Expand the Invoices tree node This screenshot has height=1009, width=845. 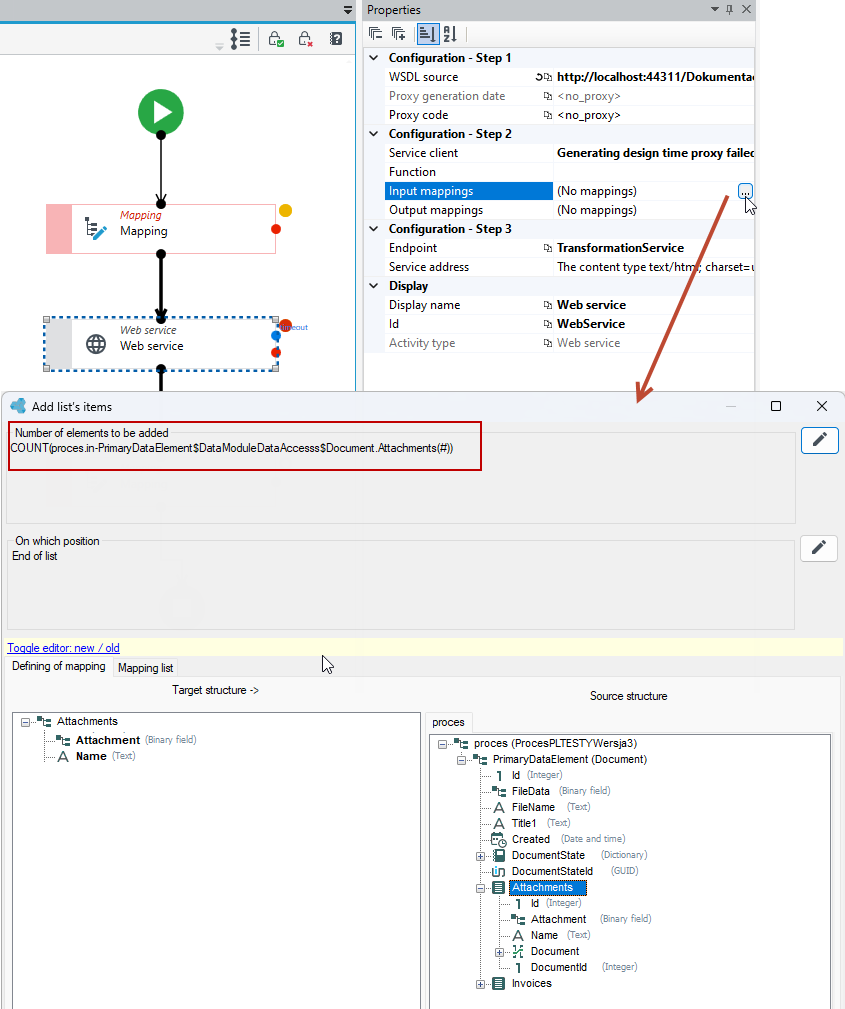480,984
